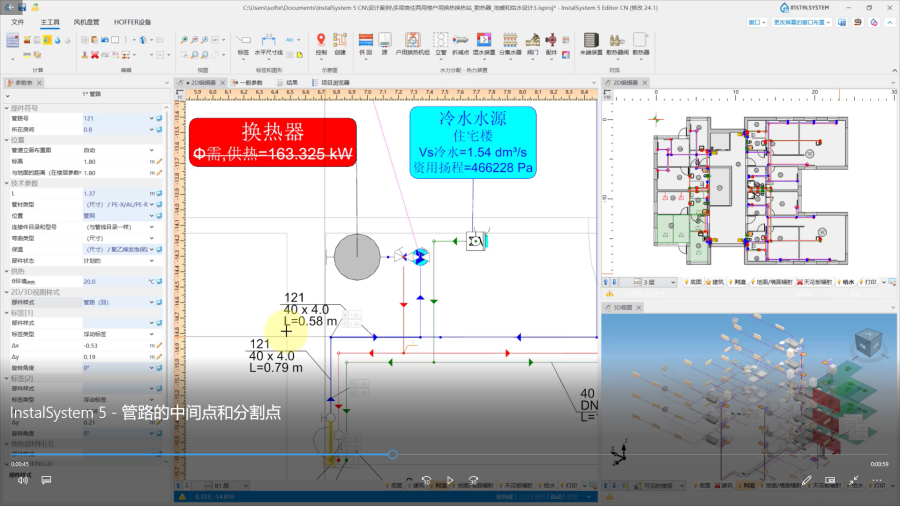Switch to the 结果 tab
The image size is (900, 506).
coord(288,83)
